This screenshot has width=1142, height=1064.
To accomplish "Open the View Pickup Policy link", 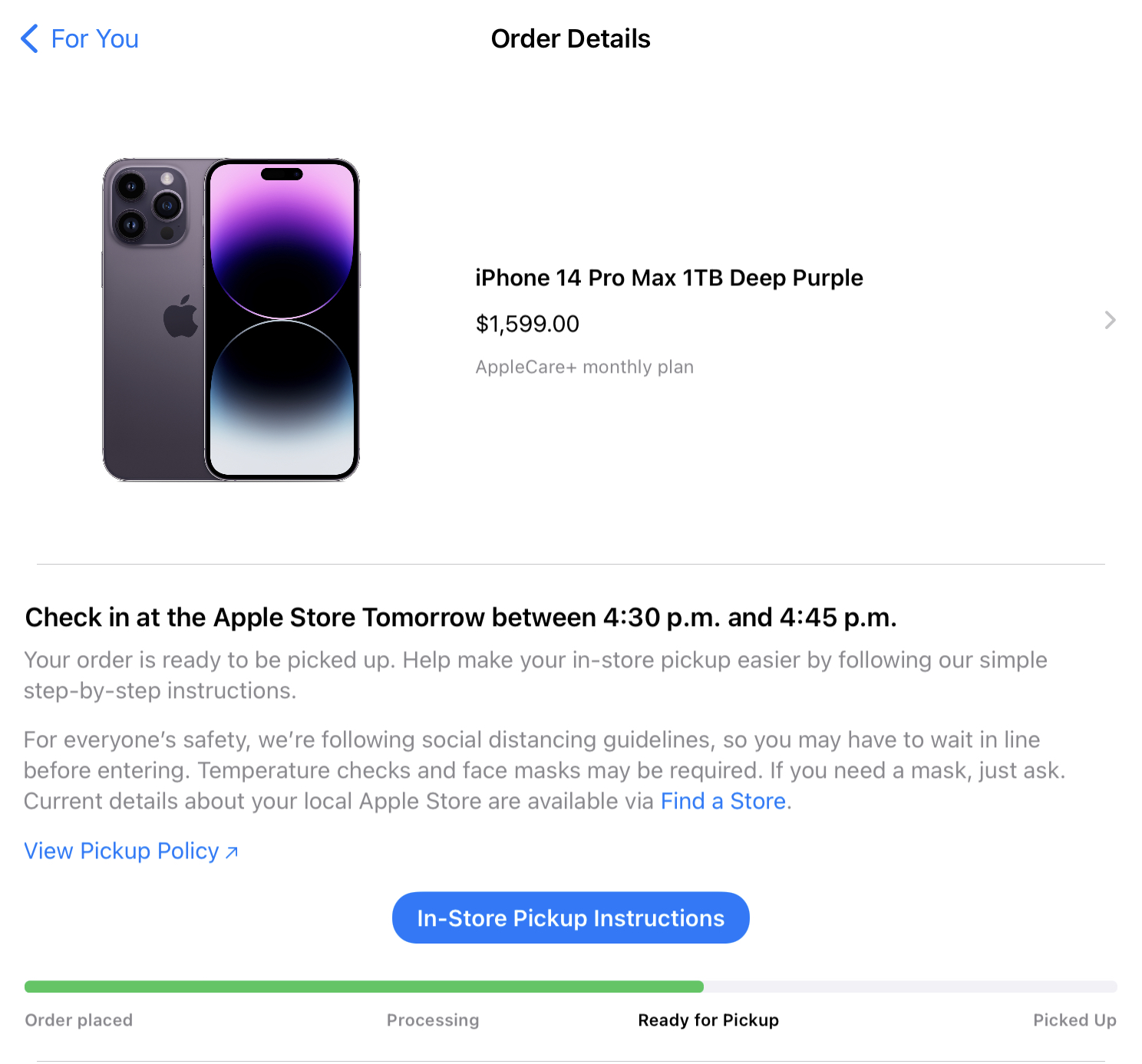I will 121,851.
